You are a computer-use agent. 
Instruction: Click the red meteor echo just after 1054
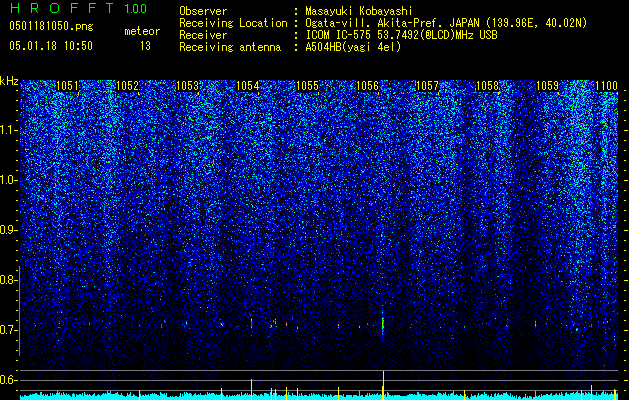point(252,323)
